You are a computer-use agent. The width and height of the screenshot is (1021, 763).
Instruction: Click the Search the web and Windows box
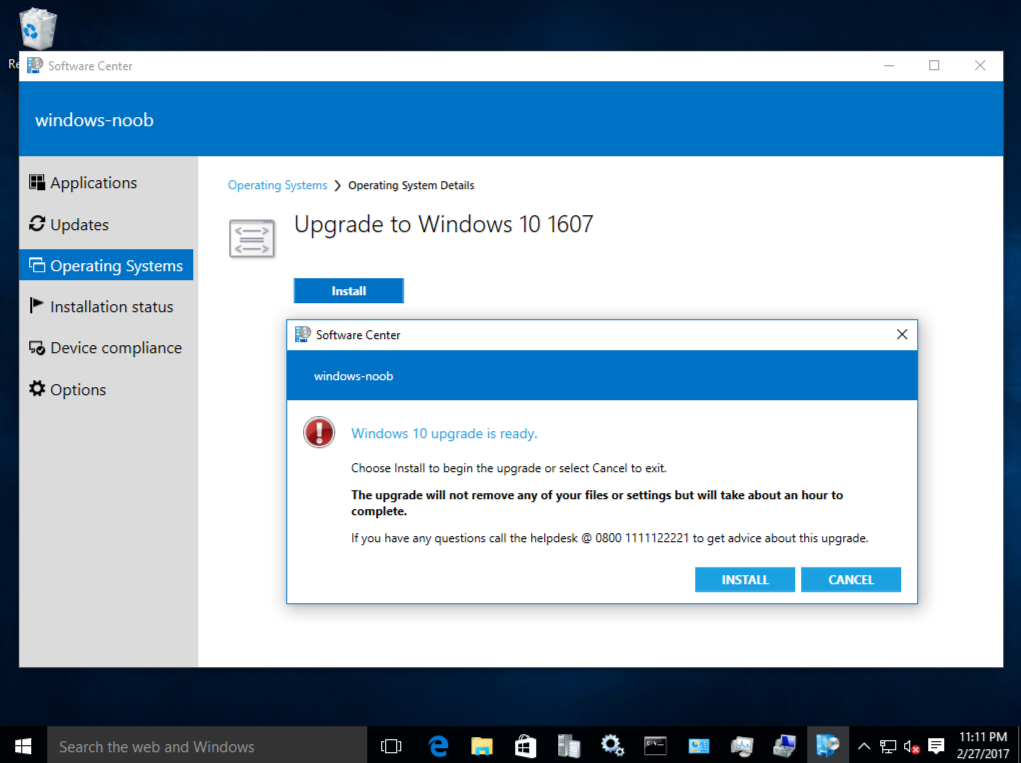(207, 746)
